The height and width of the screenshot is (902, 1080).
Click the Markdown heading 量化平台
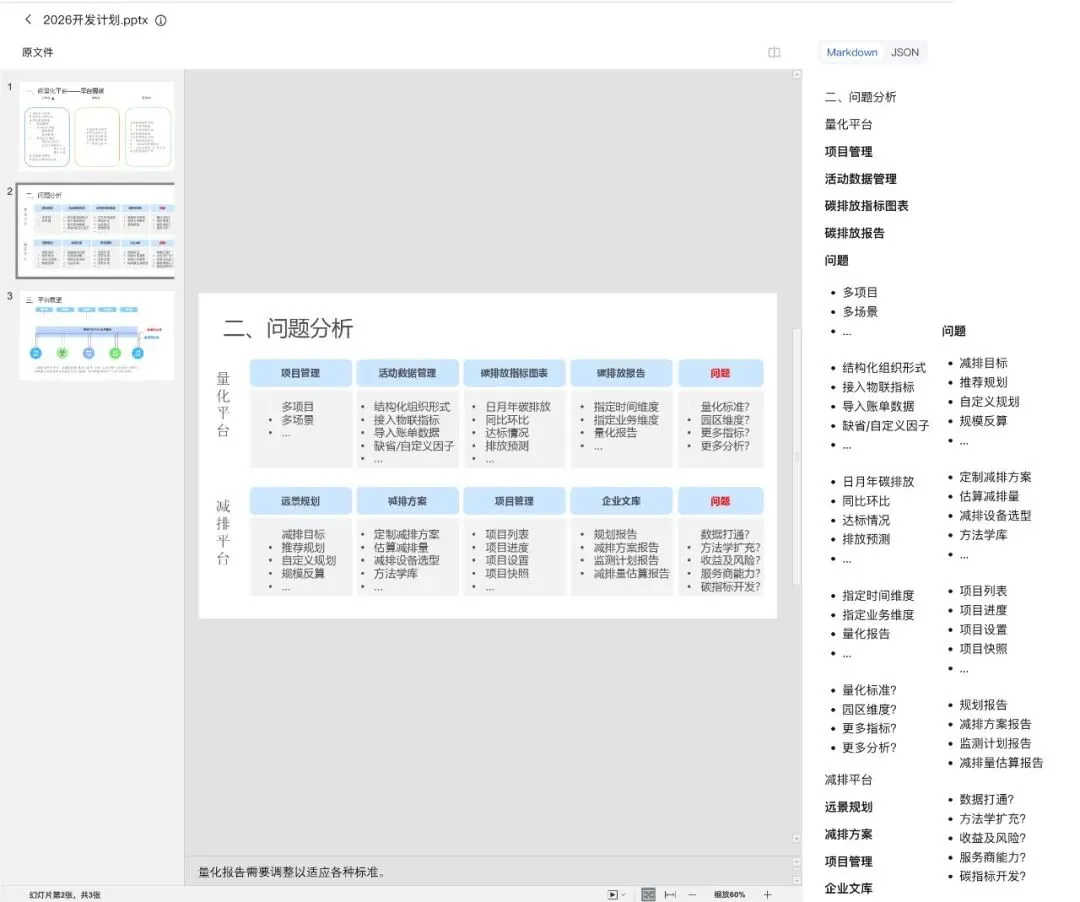849,125
